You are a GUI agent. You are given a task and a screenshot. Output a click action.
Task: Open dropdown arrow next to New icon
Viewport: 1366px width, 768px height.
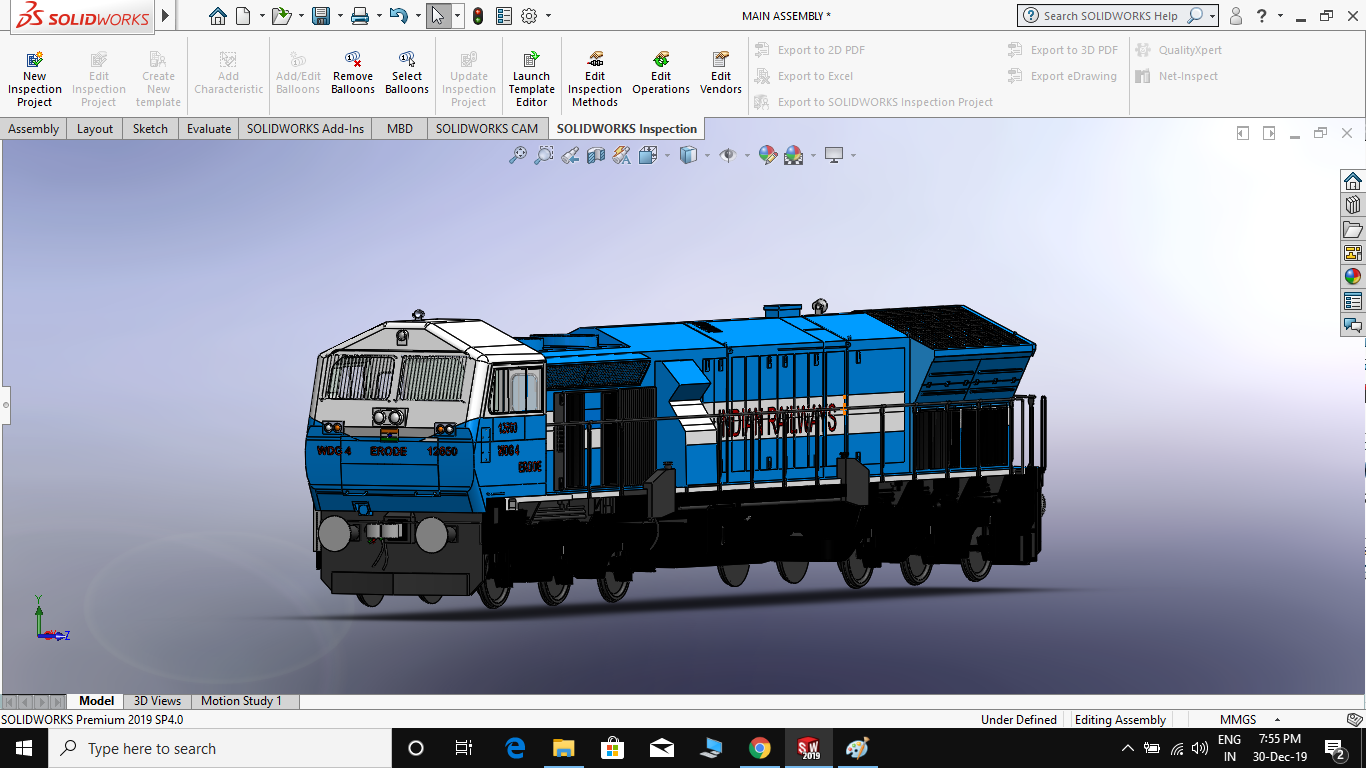(x=262, y=16)
